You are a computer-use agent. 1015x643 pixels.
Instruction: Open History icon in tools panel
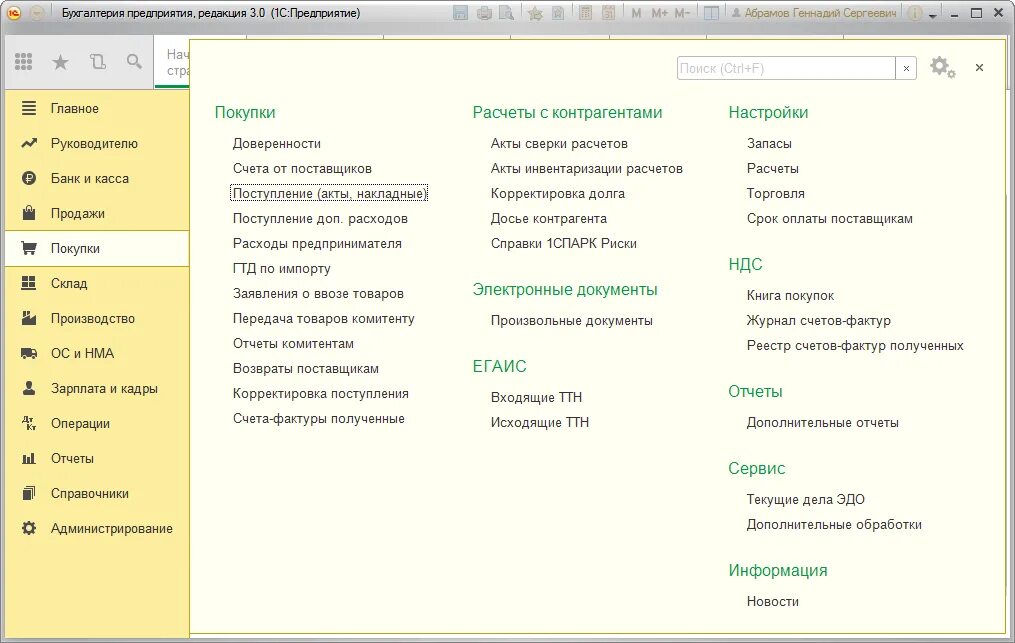pyautogui.click(x=98, y=62)
